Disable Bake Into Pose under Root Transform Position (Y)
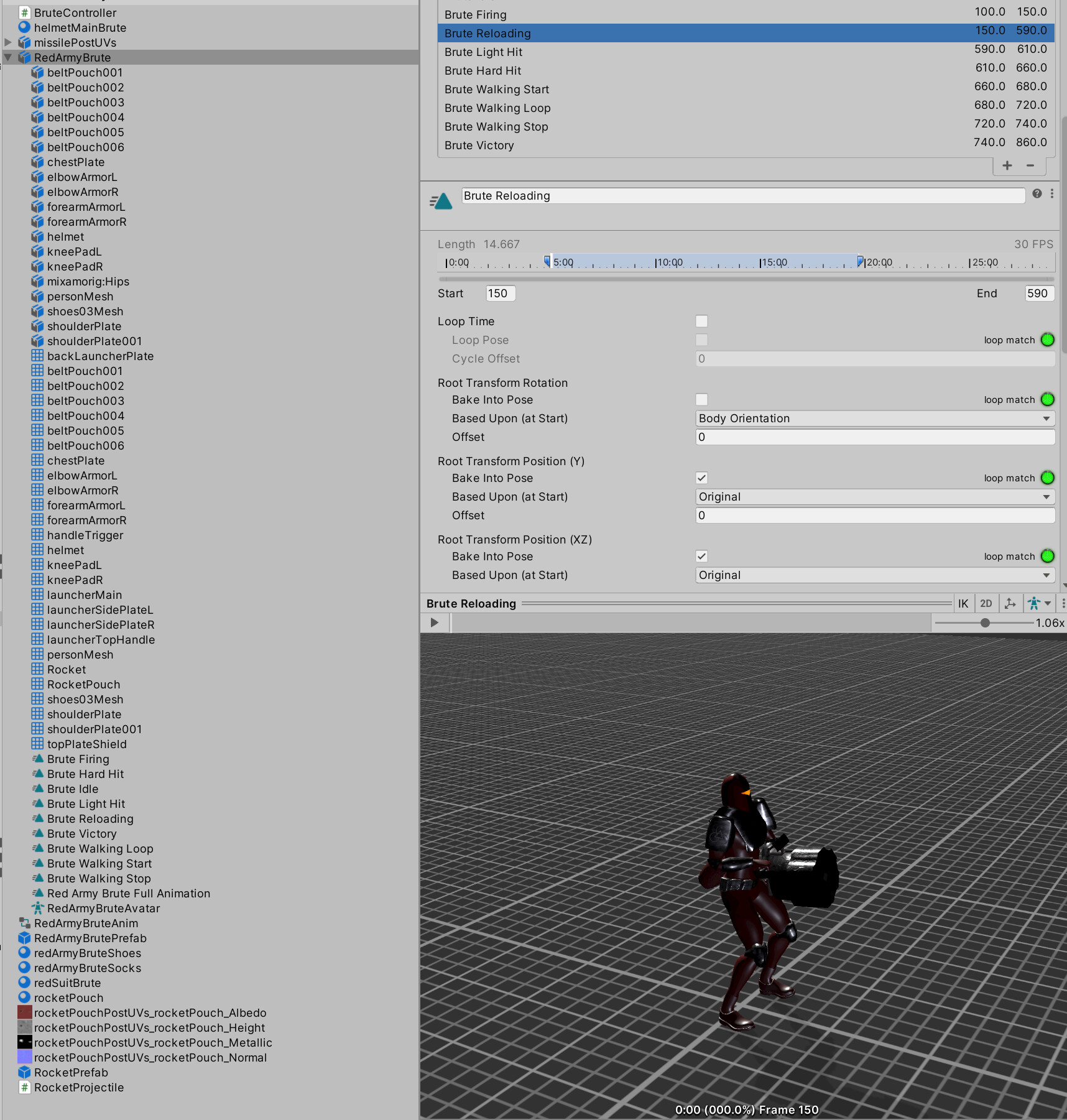Image resolution: width=1067 pixels, height=1120 pixels. pos(701,478)
